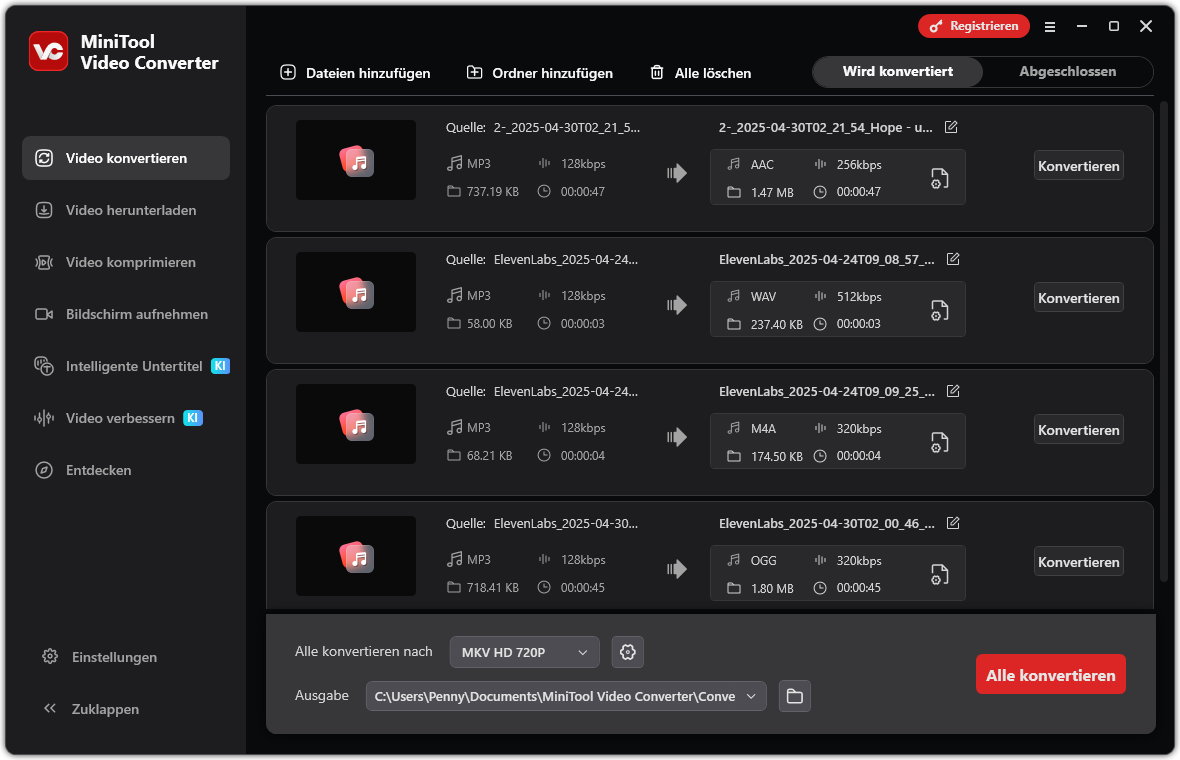The image size is (1180, 760).
Task: Browse output folder with the folder icon
Action: point(795,696)
